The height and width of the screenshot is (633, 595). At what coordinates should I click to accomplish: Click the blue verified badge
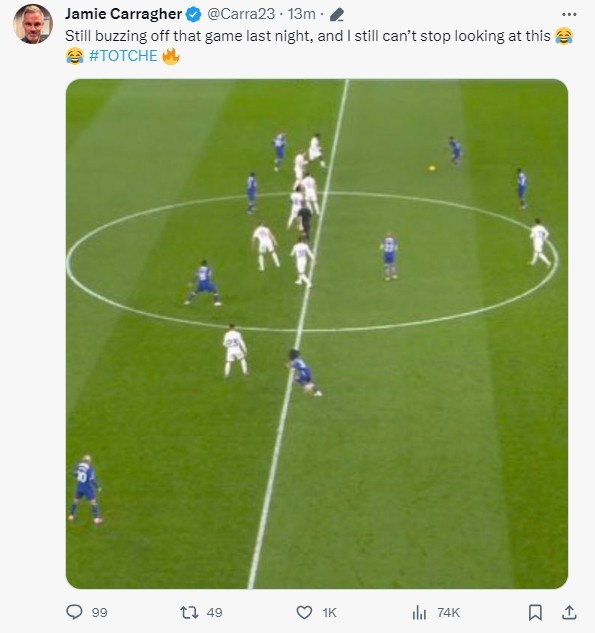(x=193, y=15)
